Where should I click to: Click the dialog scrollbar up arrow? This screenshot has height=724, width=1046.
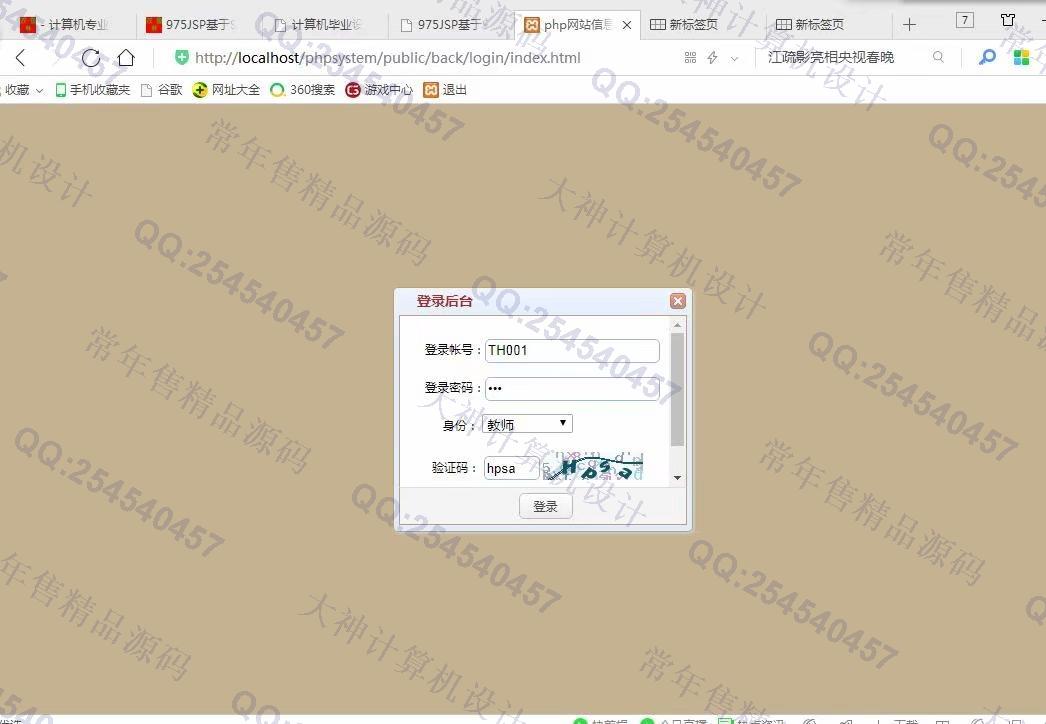click(x=677, y=325)
